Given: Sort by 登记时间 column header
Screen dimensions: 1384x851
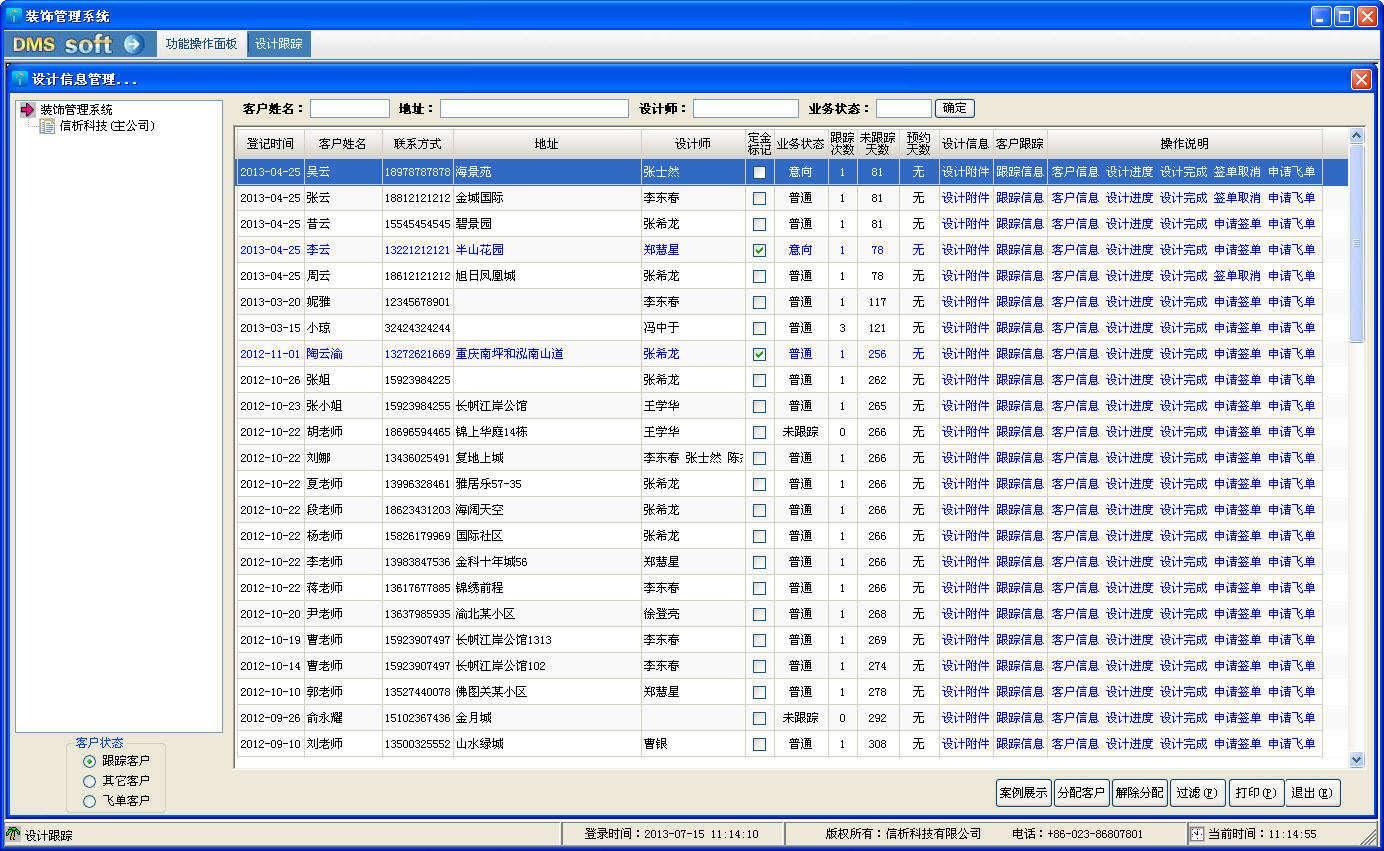Looking at the screenshot, I should (x=268, y=144).
